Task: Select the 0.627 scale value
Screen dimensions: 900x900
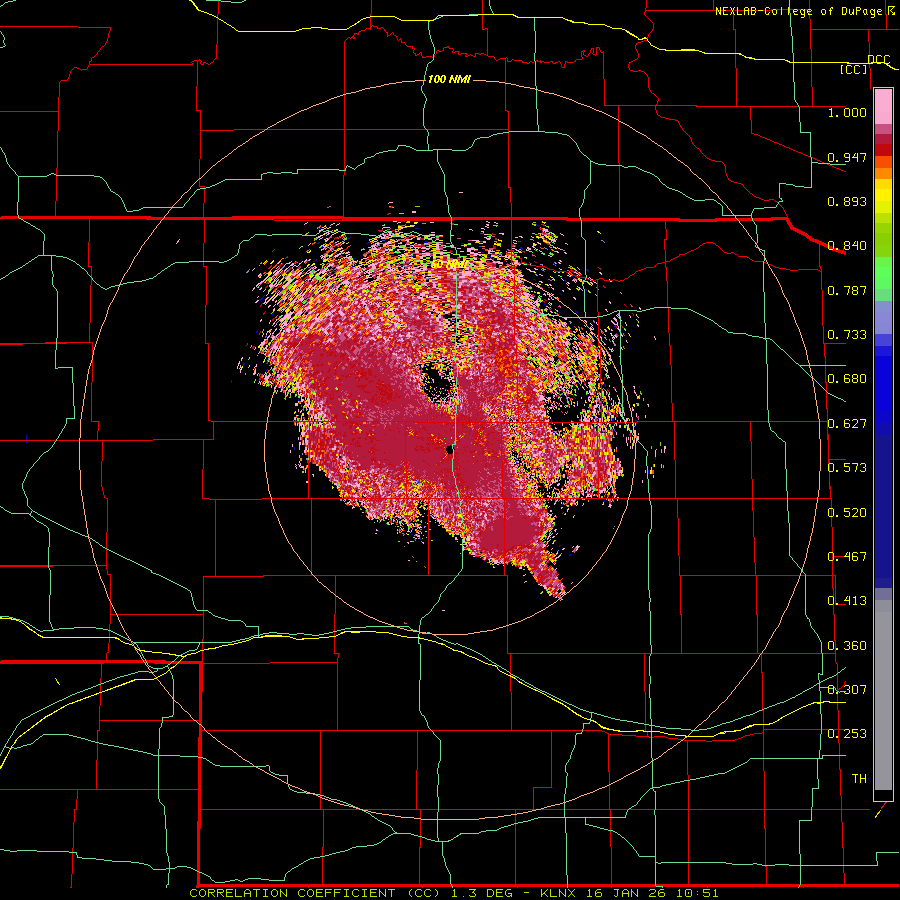Action: [x=847, y=424]
